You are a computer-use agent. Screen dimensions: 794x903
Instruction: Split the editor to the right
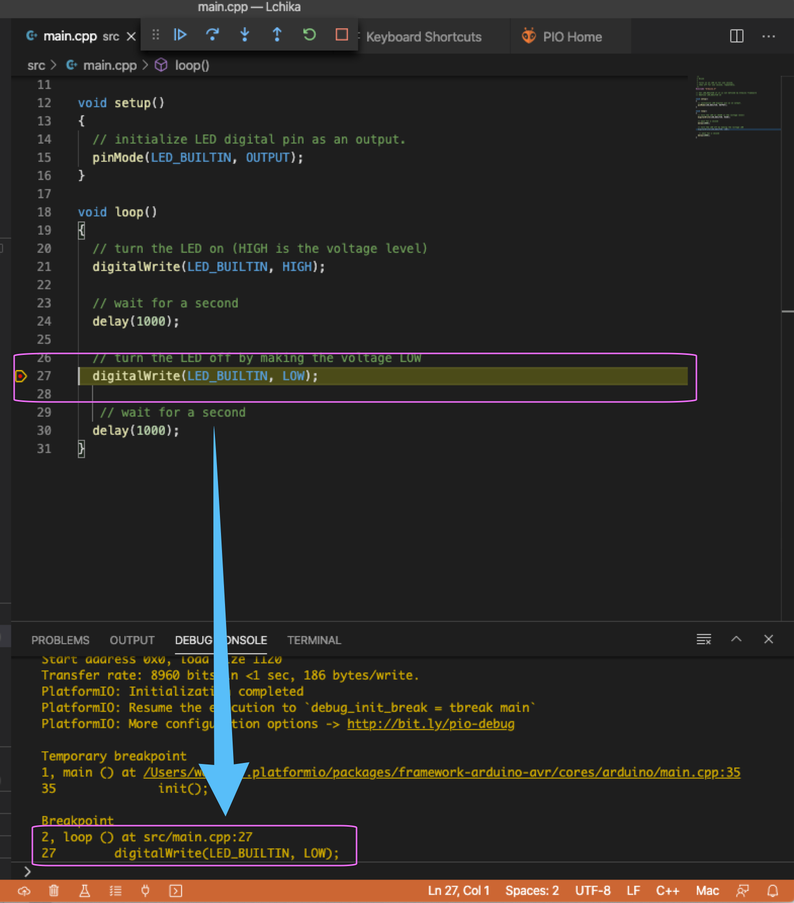[x=737, y=36]
